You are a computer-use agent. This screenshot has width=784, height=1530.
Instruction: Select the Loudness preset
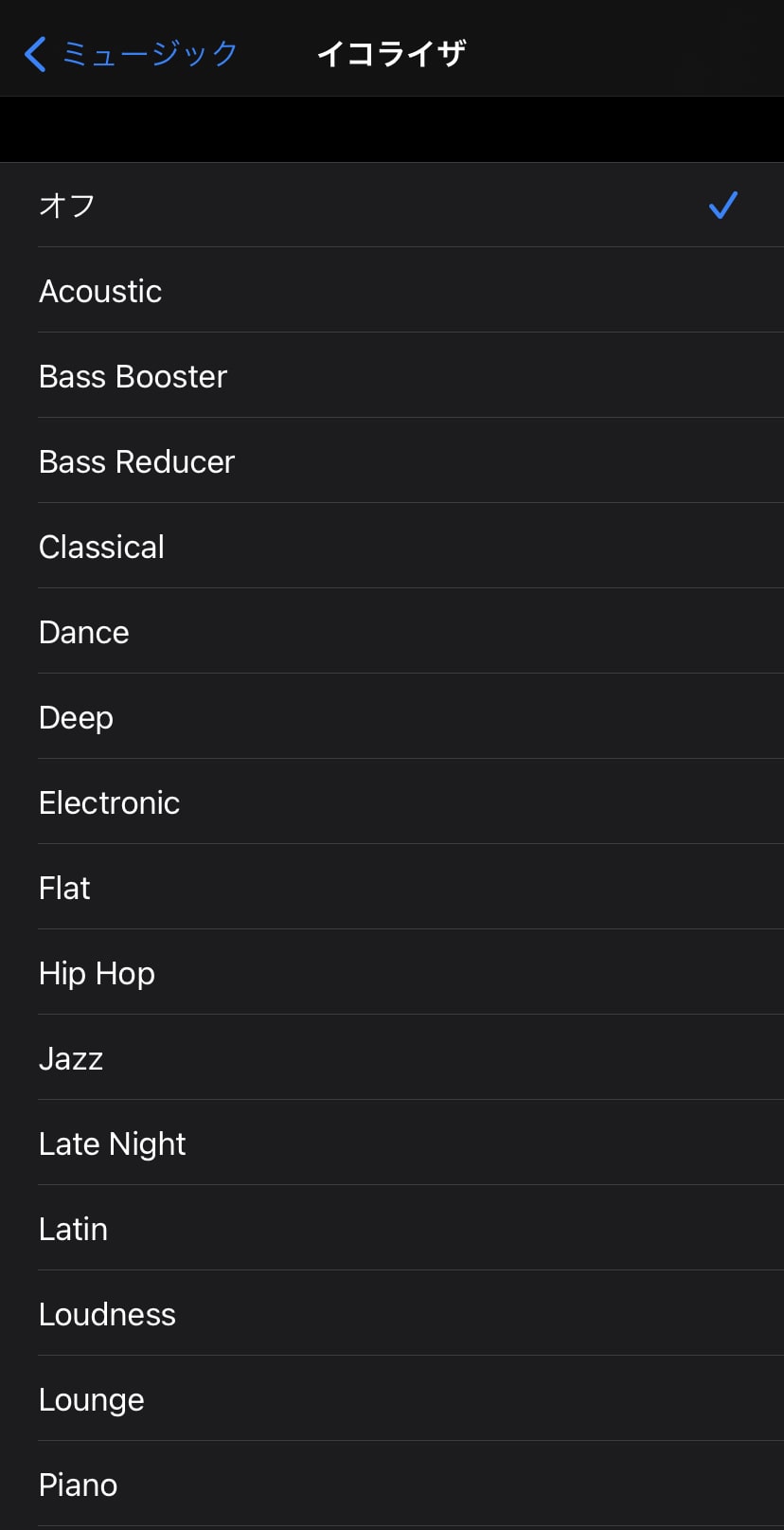[107, 1314]
